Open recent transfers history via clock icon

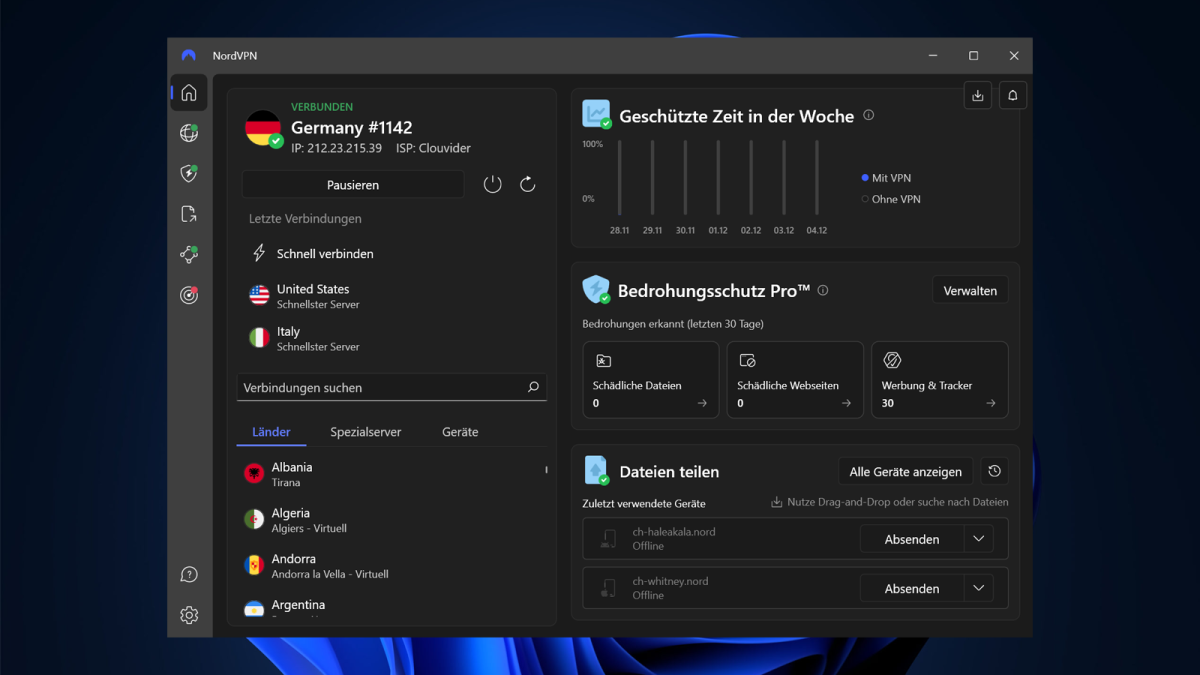(x=996, y=471)
